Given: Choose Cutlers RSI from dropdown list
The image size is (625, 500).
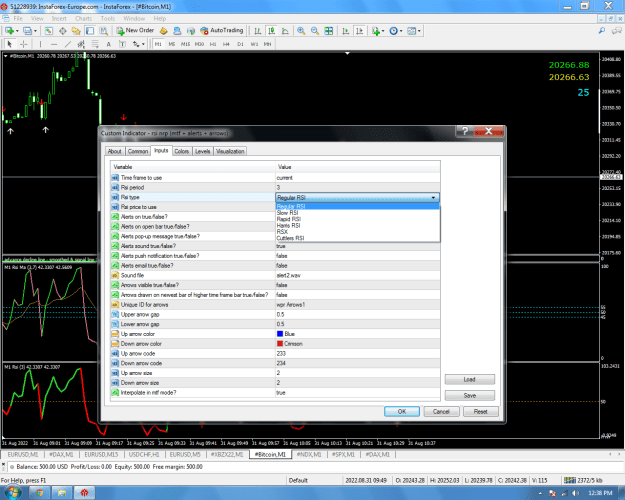Looking at the screenshot, I should point(358,238).
